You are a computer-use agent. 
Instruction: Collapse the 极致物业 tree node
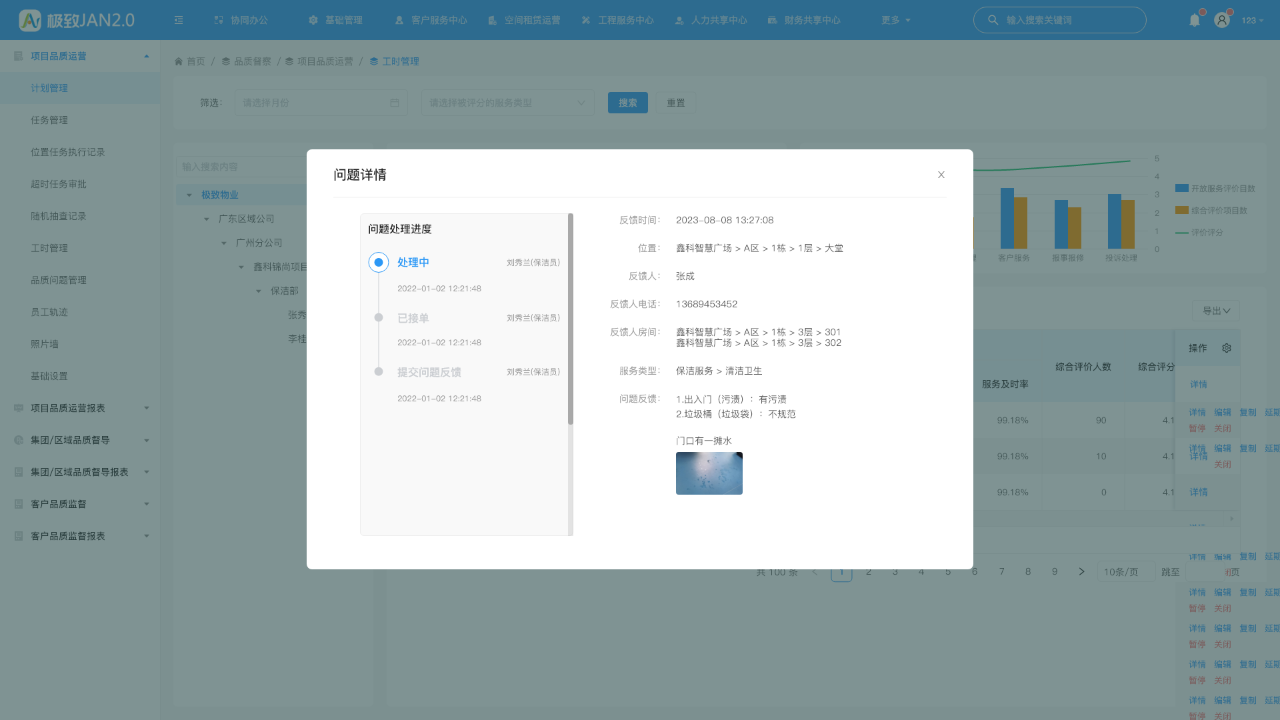[x=189, y=195]
